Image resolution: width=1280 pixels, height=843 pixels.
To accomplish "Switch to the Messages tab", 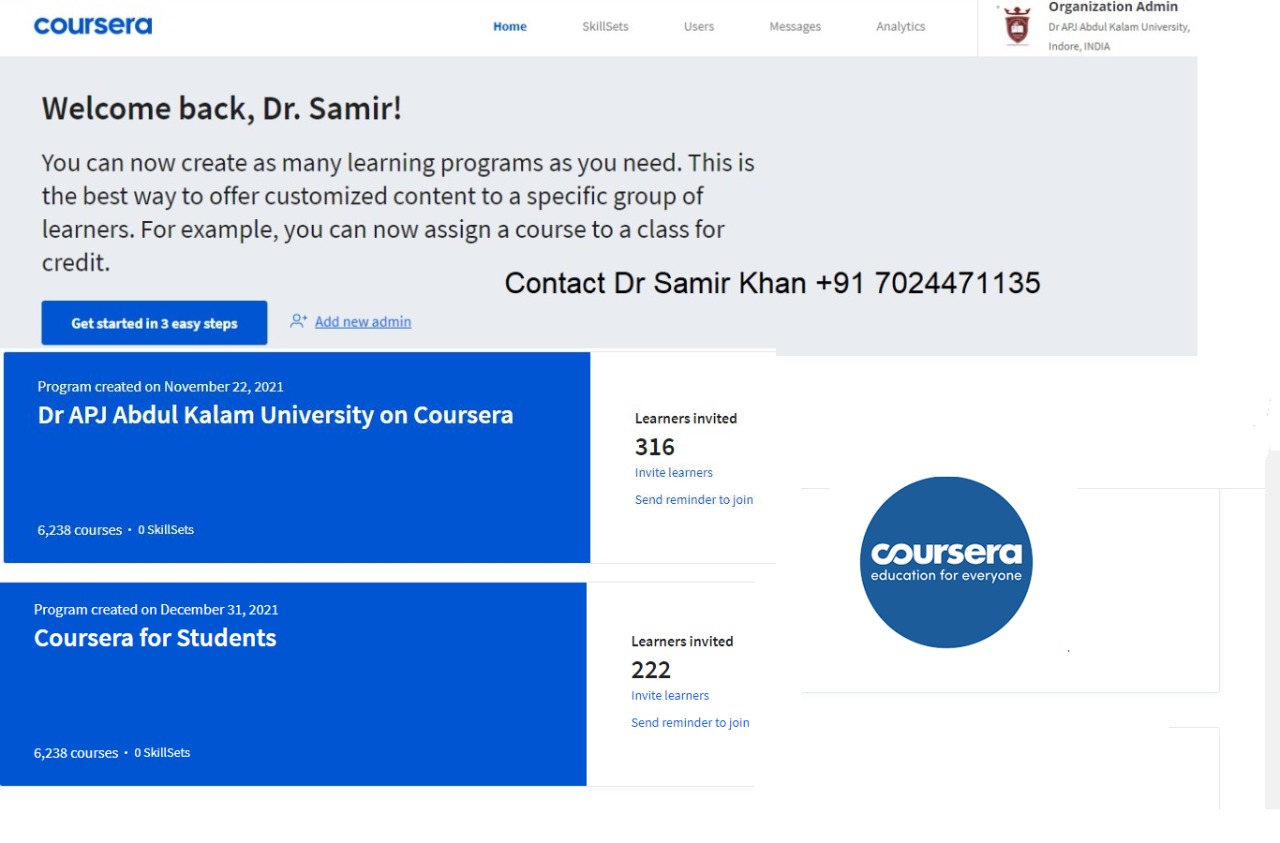I will 795,27.
